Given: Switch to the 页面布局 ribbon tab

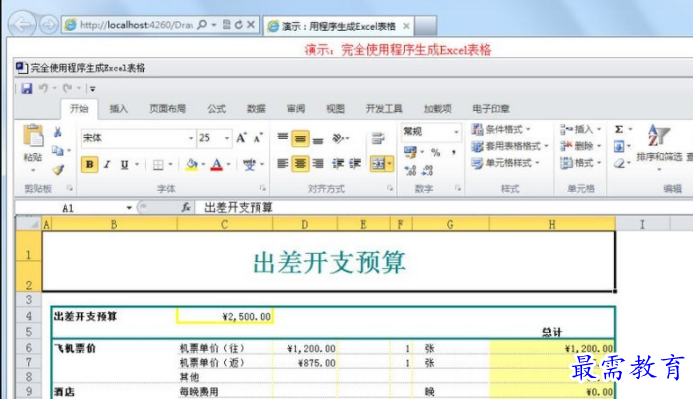Looking at the screenshot, I should (x=167, y=109).
